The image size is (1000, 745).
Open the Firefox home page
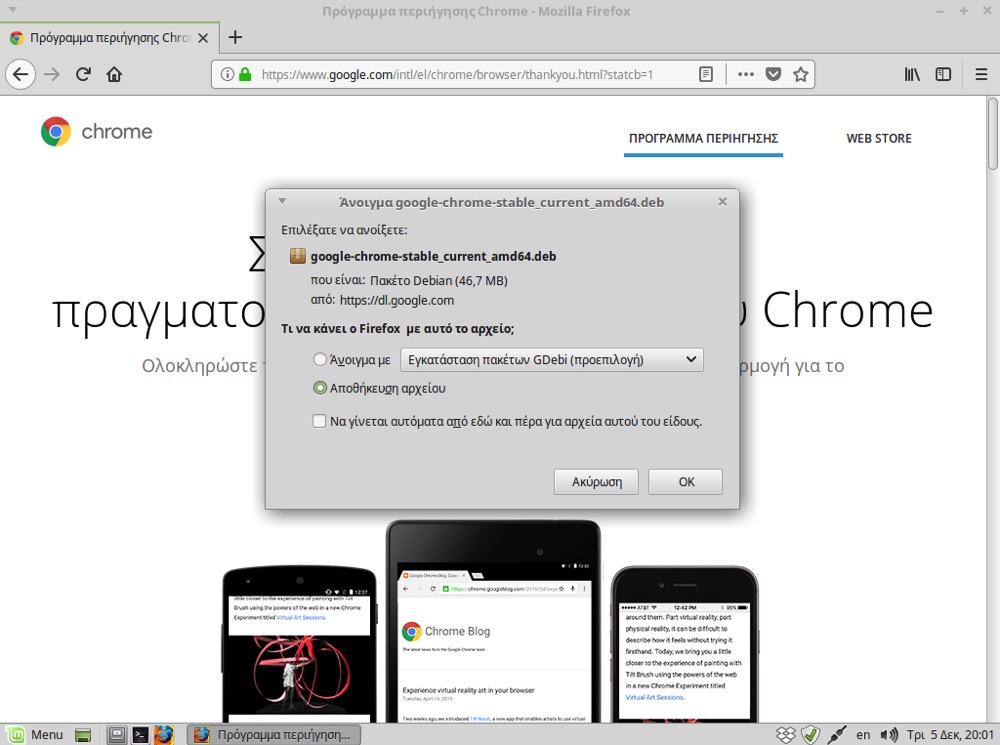click(x=114, y=75)
